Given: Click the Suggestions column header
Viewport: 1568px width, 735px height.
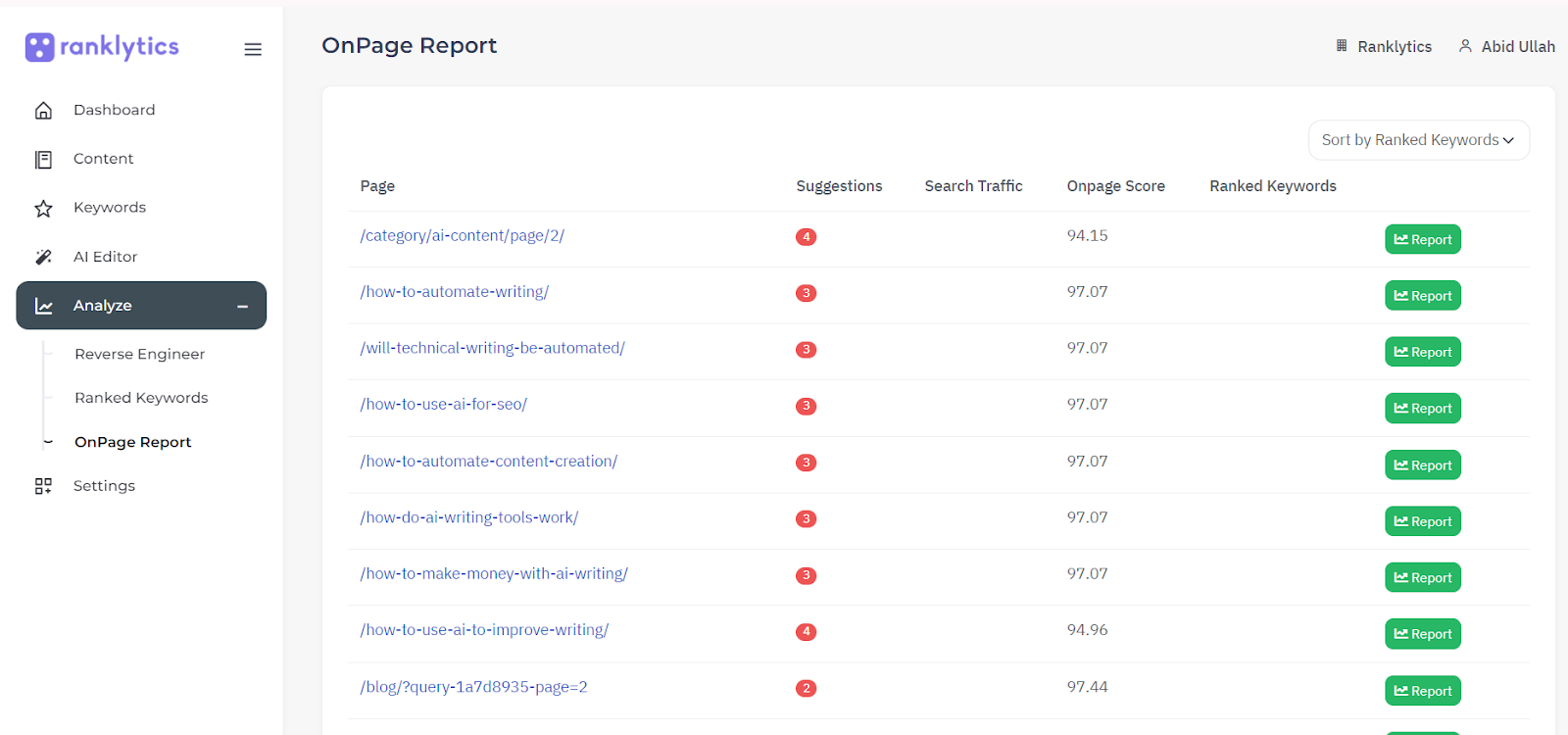Looking at the screenshot, I should (839, 186).
